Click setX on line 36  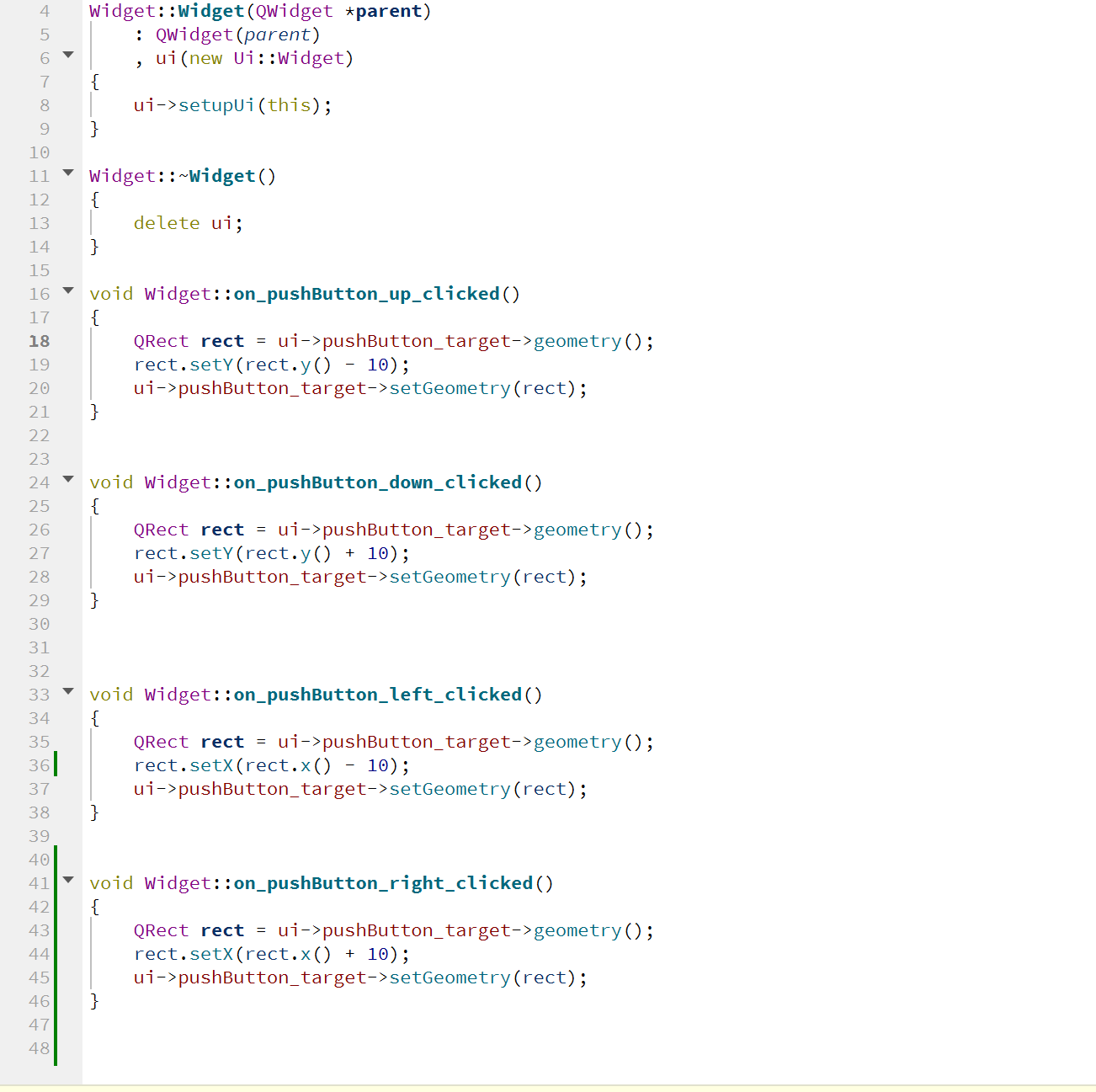[211, 765]
